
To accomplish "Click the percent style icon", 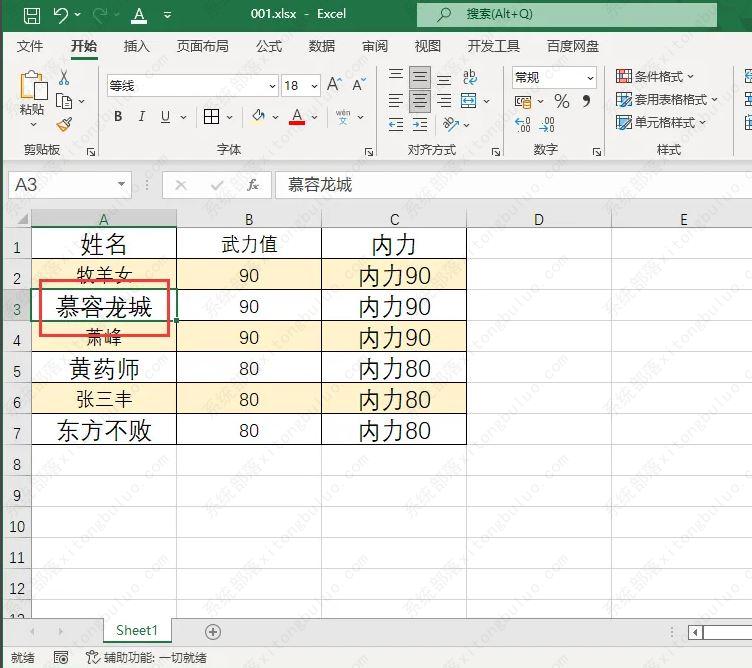I will 561,101.
